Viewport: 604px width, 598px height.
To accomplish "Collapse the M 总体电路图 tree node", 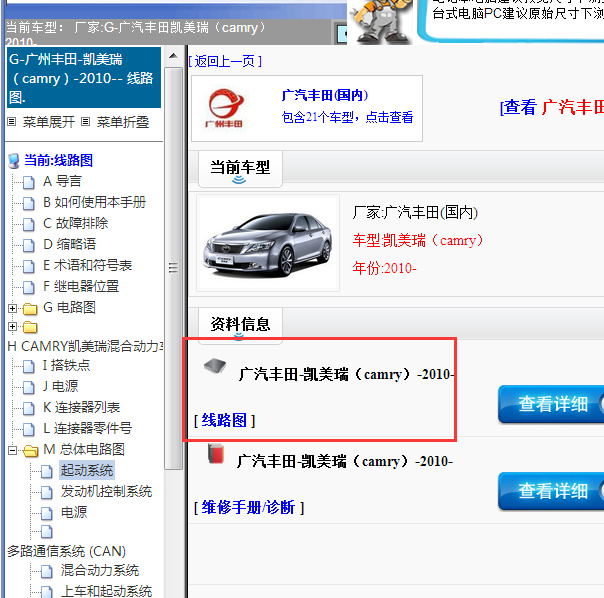I will coord(12,450).
